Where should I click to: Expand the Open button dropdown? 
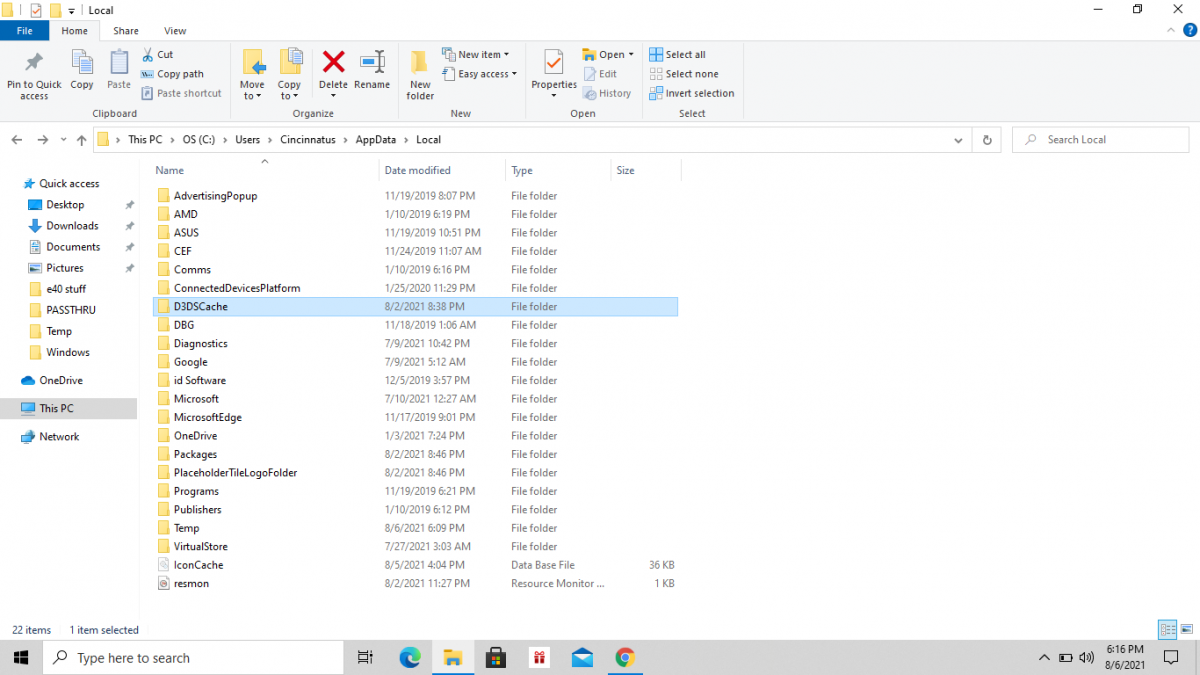click(x=631, y=55)
